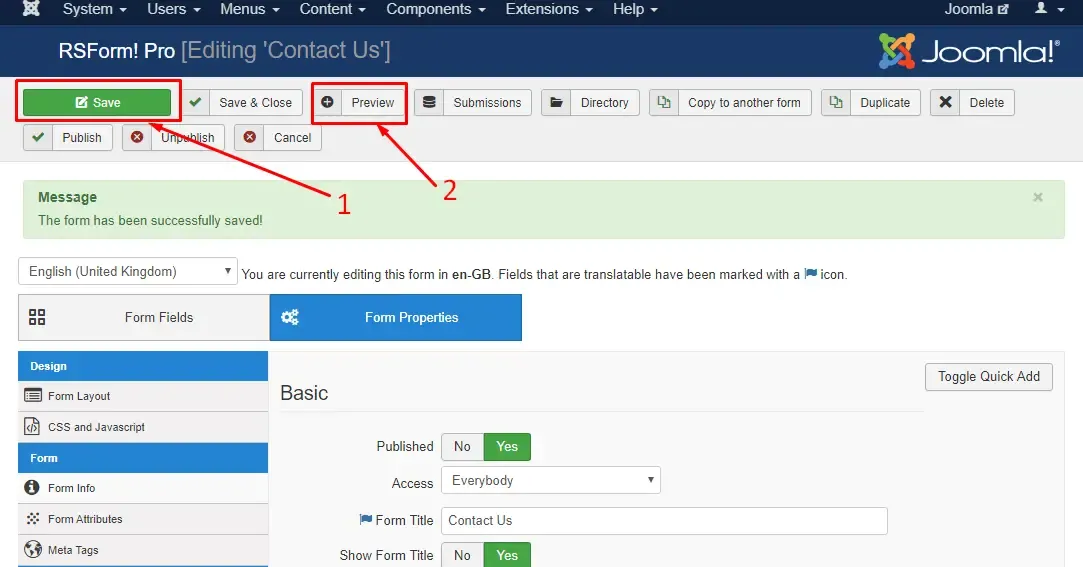The width and height of the screenshot is (1083, 567).
Task: Set Show Form Title to No
Action: (462, 555)
